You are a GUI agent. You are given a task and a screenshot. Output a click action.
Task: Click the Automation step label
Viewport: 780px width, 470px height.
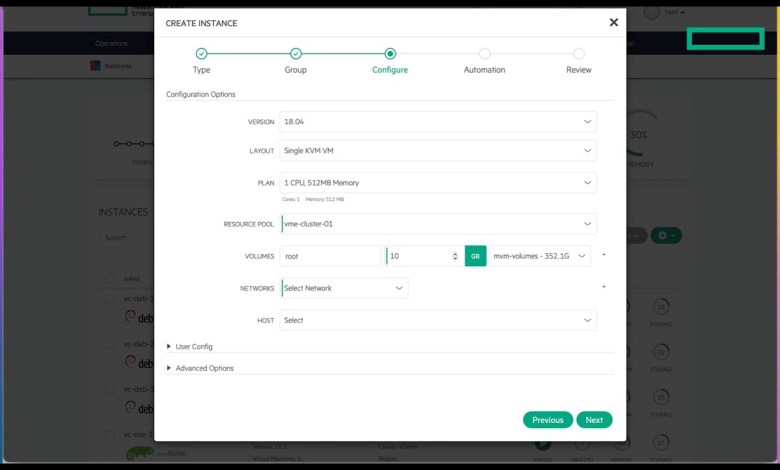484,70
